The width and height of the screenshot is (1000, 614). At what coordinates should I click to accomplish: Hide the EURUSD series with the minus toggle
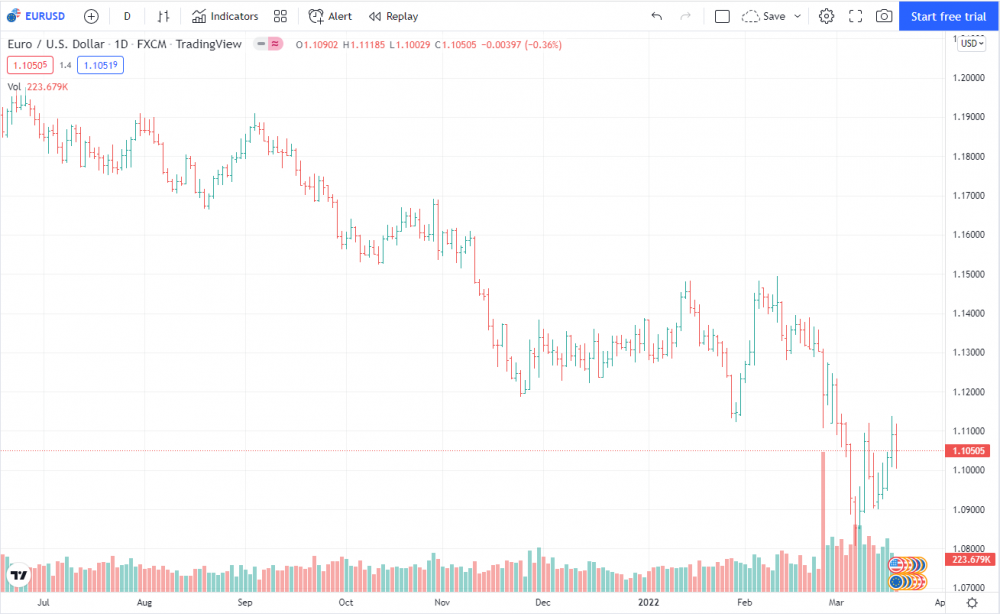tap(260, 44)
